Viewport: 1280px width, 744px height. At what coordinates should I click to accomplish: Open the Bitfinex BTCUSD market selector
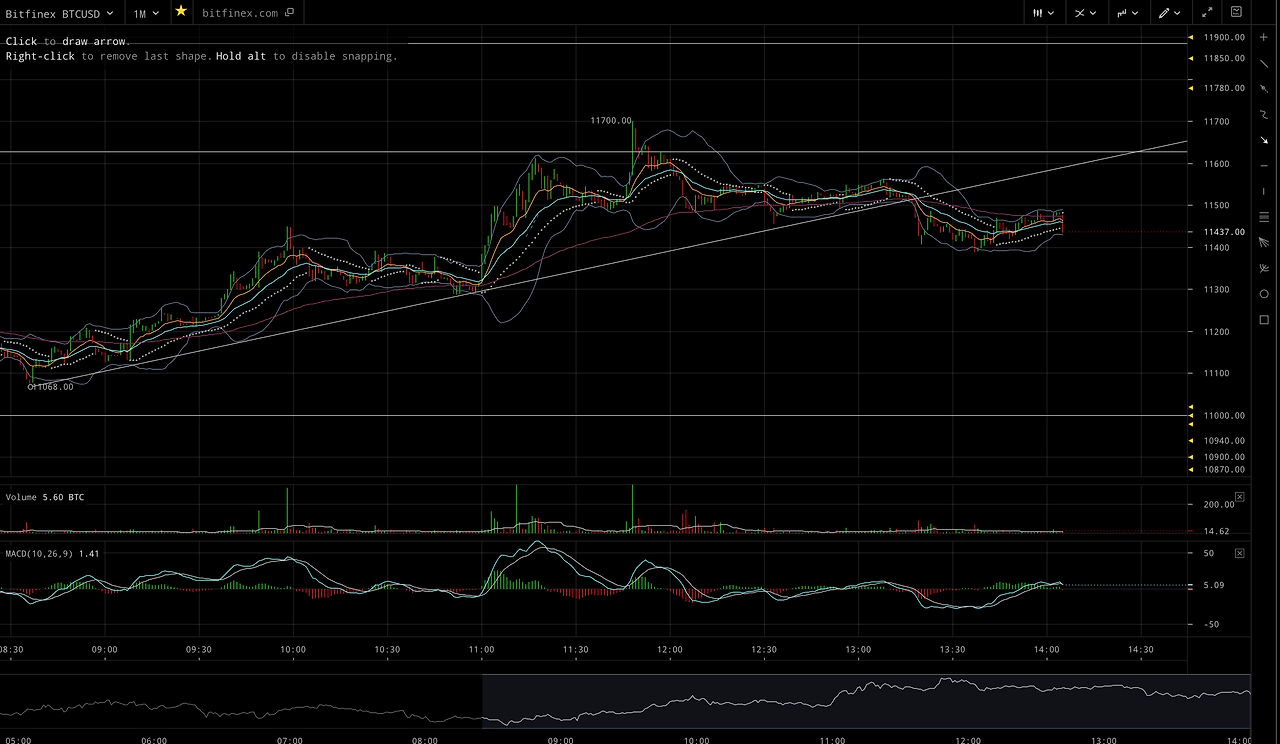pos(60,13)
